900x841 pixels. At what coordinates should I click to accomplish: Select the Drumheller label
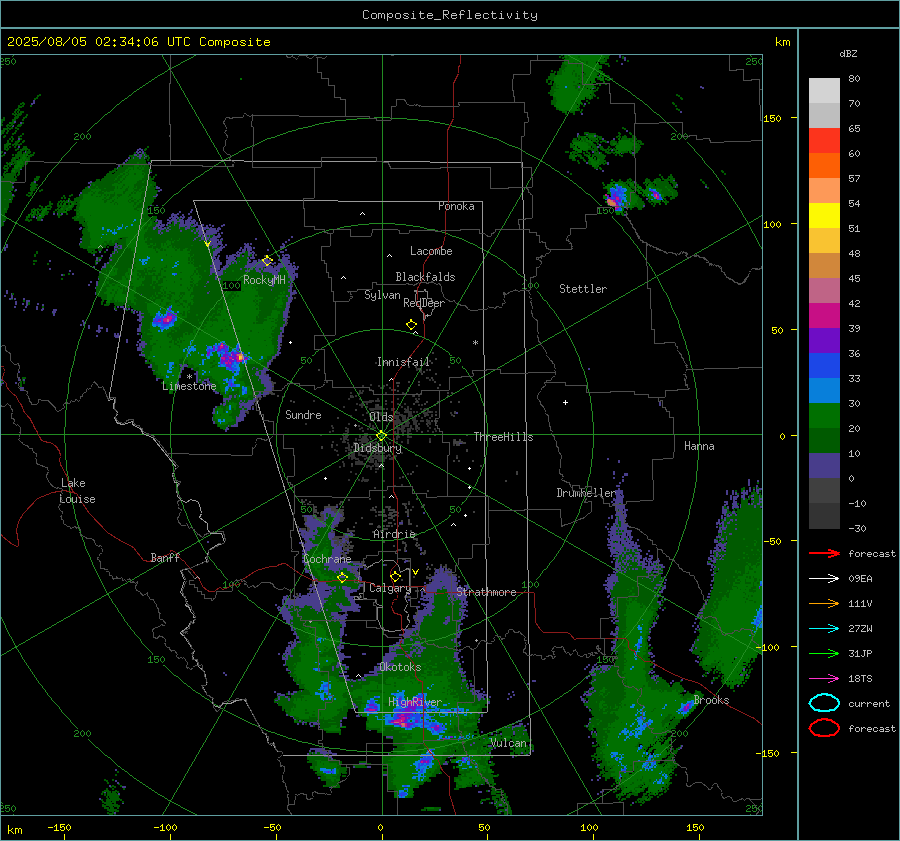(x=586, y=493)
